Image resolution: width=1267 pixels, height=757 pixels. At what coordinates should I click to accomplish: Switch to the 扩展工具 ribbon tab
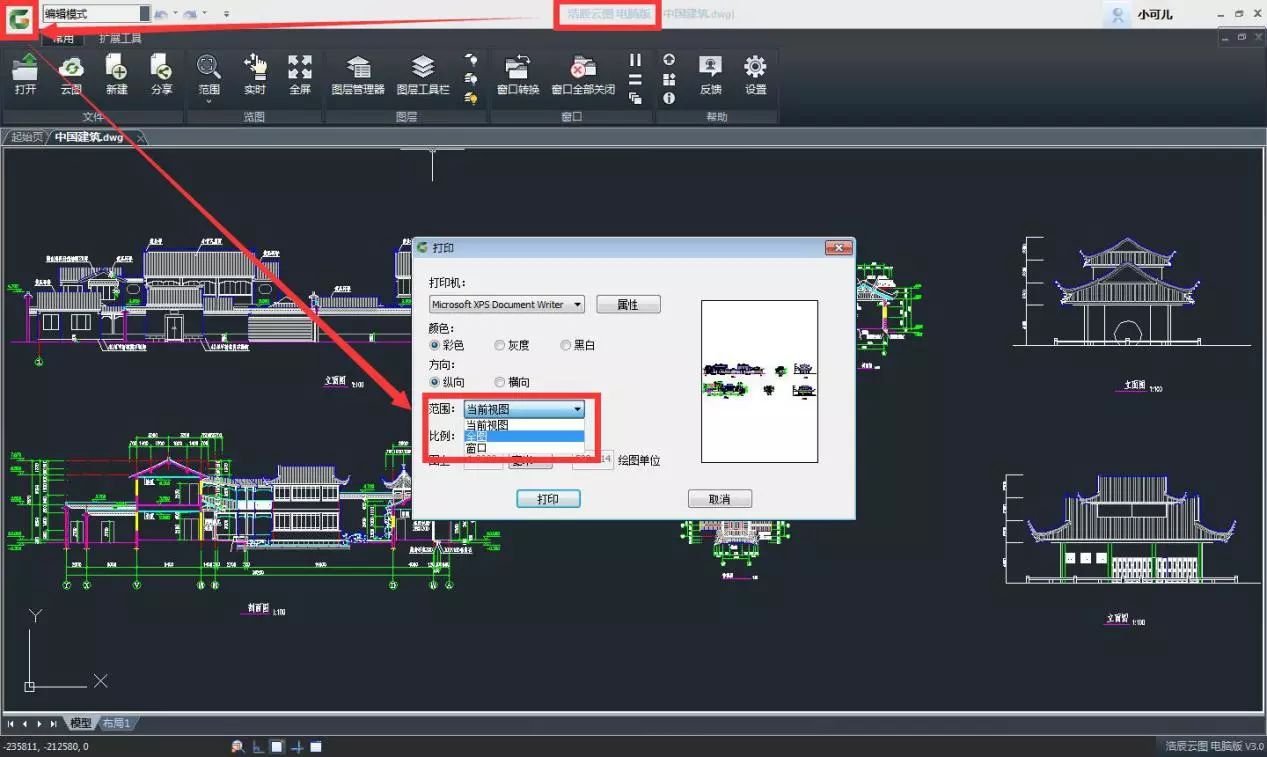(120, 39)
